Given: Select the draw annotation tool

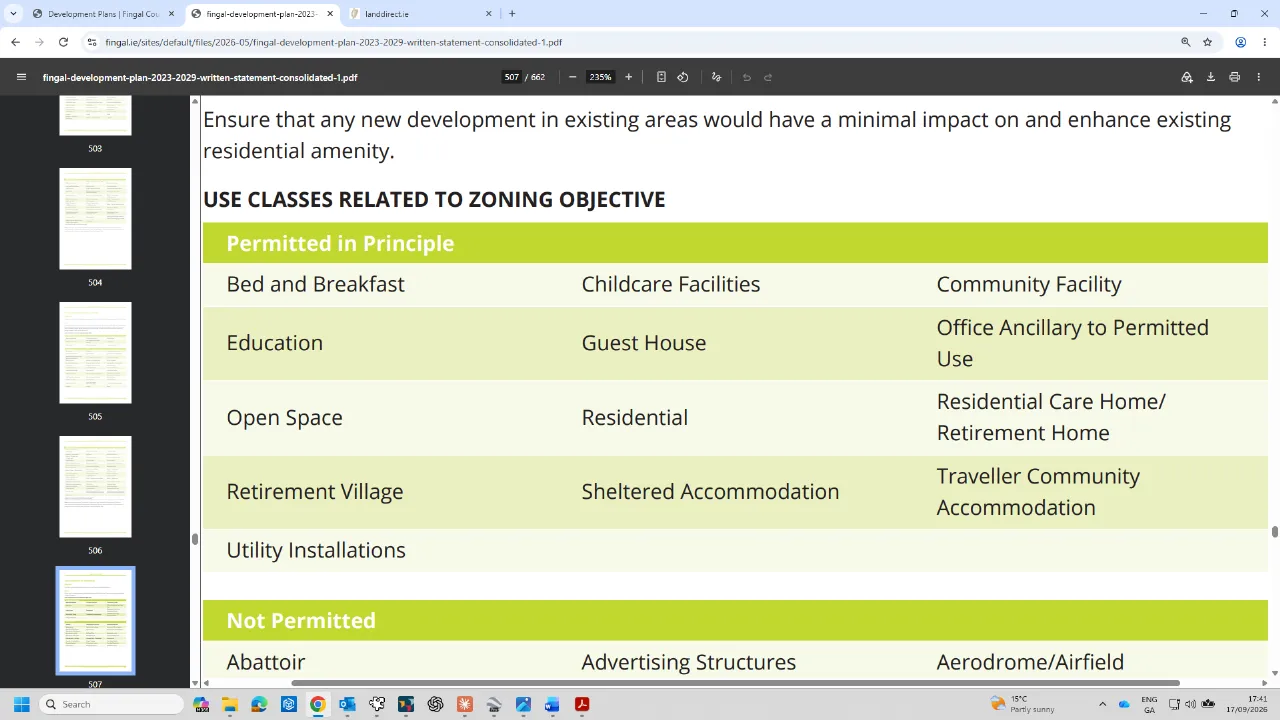Looking at the screenshot, I should click(716, 77).
